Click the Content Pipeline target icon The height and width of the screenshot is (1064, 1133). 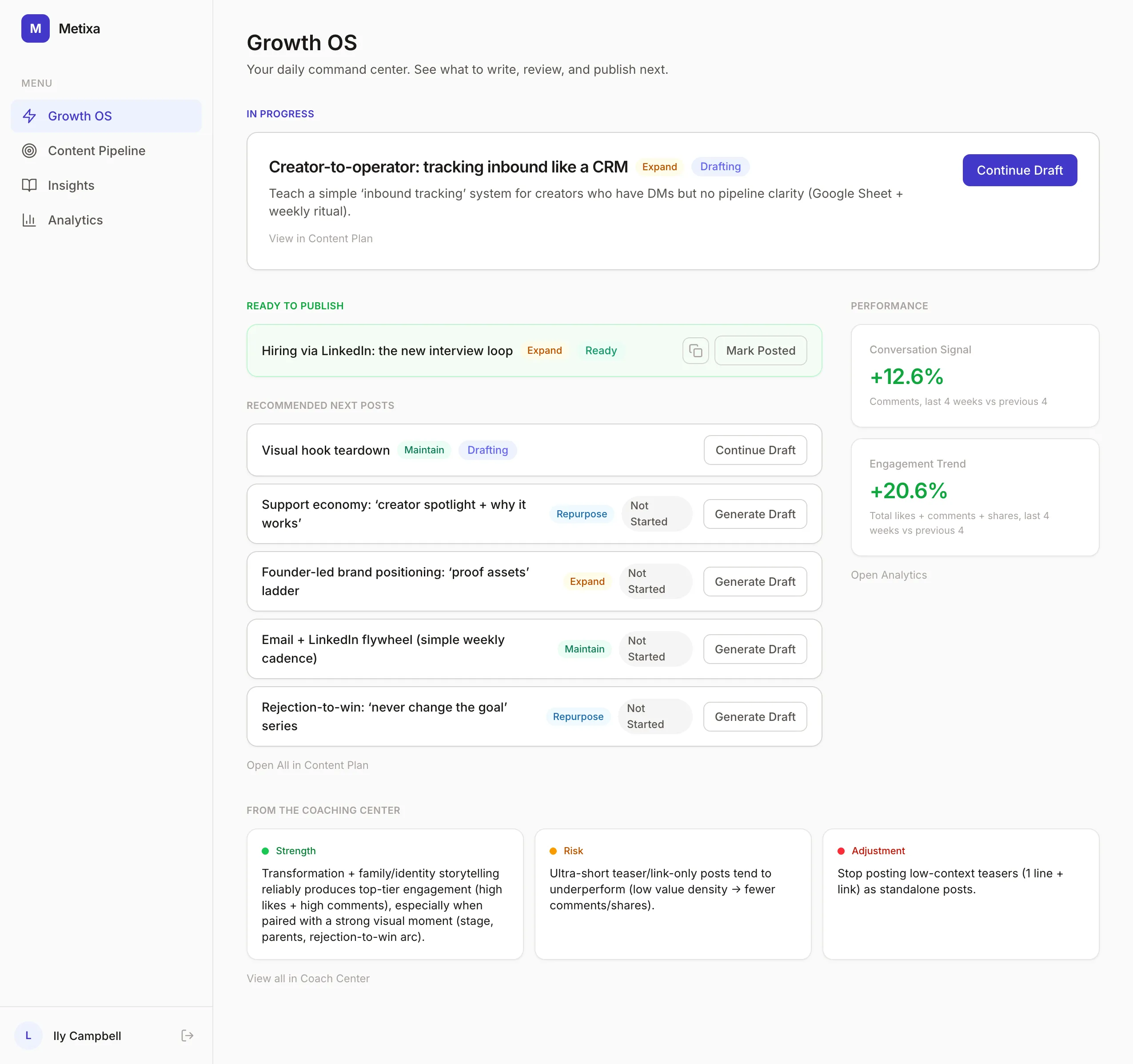pyautogui.click(x=30, y=151)
